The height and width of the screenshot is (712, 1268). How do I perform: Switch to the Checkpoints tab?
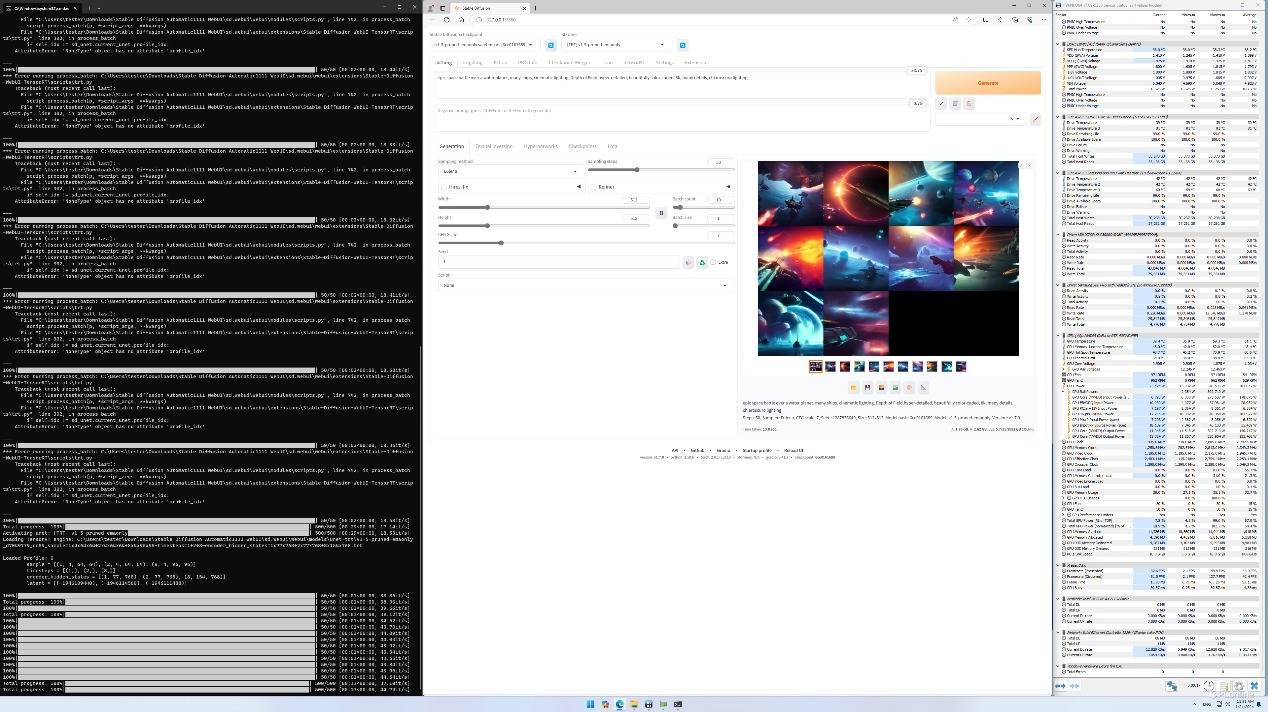pos(582,146)
